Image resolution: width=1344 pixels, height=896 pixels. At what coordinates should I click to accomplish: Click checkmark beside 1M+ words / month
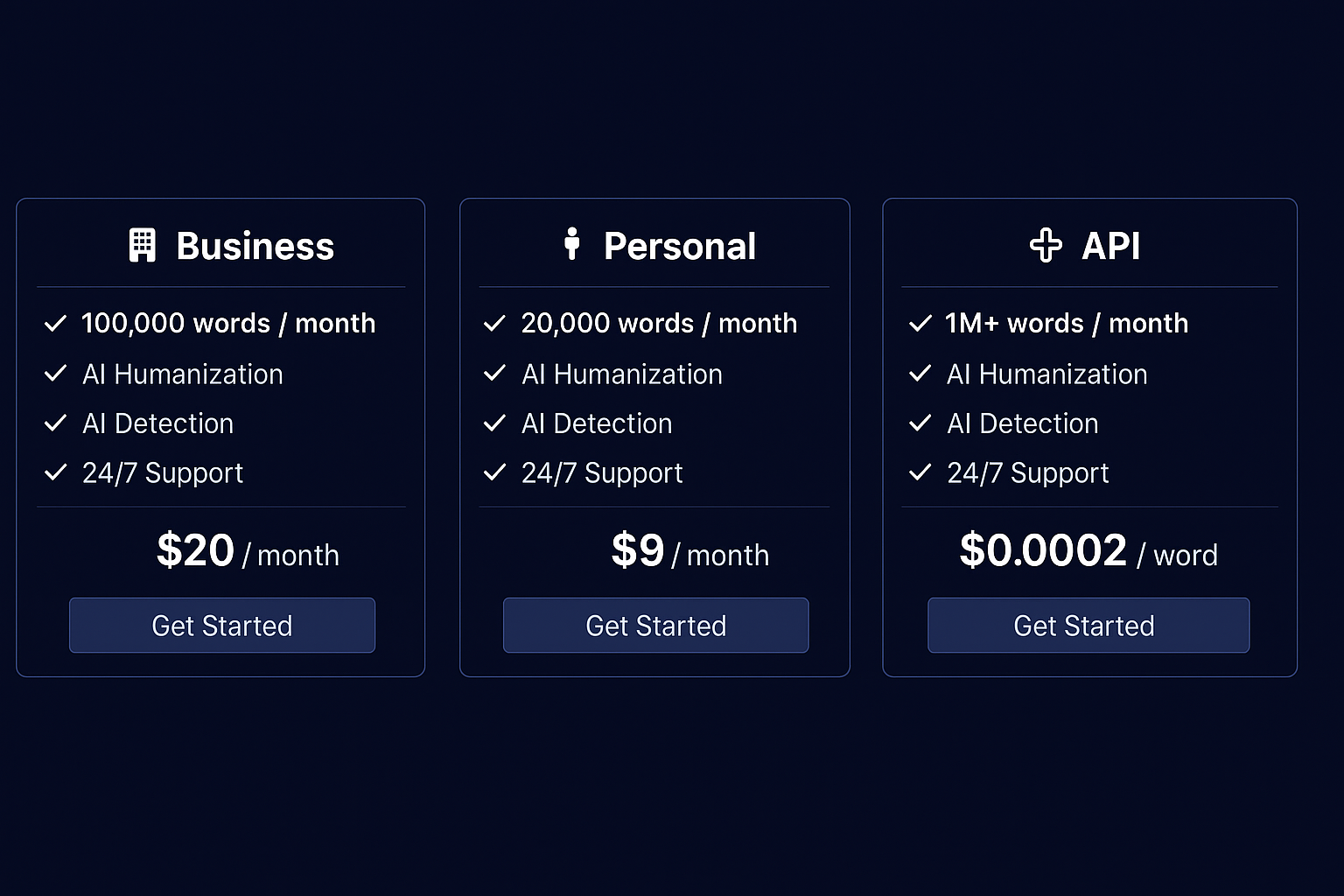pos(920,324)
